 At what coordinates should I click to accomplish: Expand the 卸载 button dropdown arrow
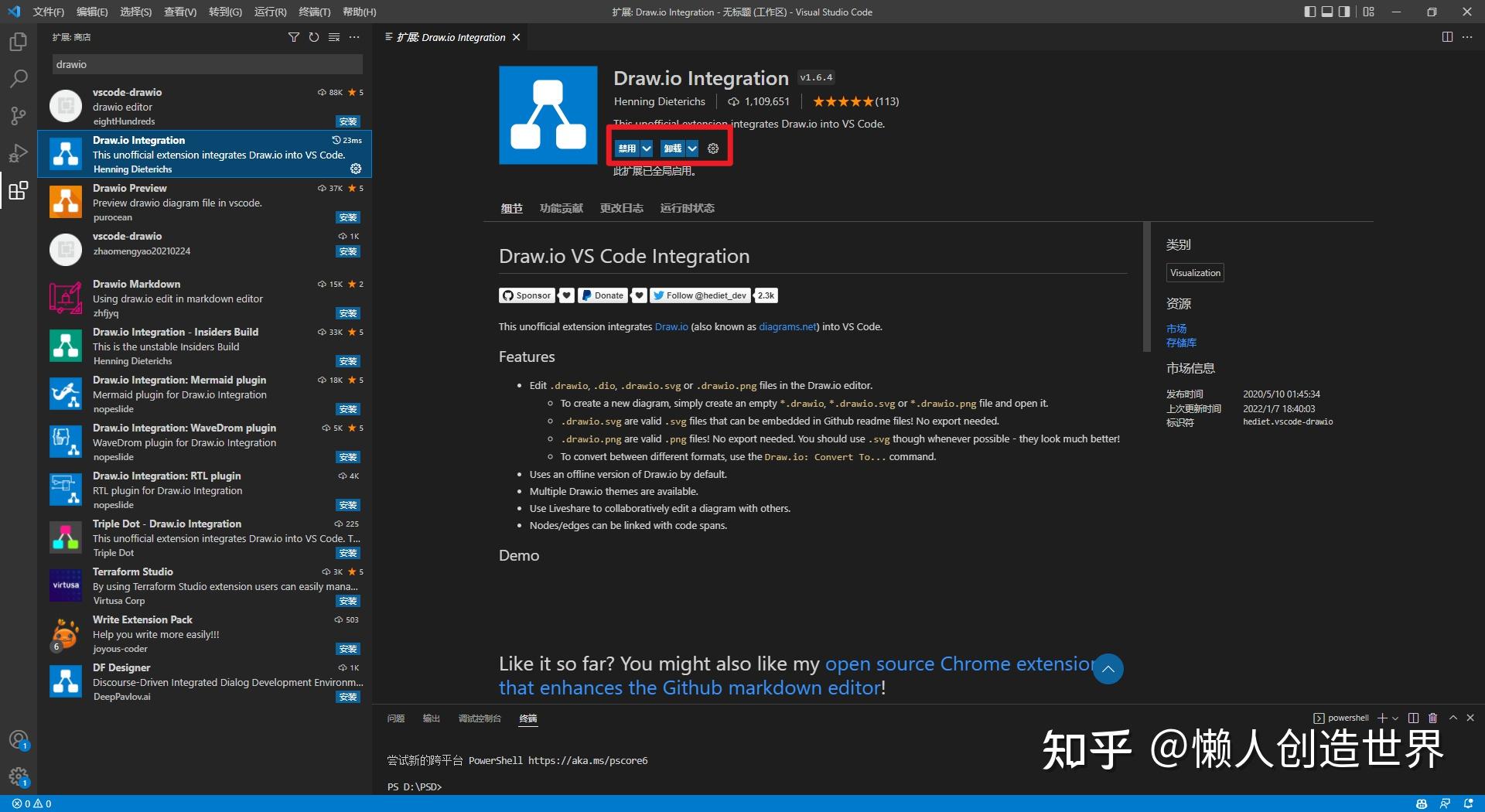692,148
